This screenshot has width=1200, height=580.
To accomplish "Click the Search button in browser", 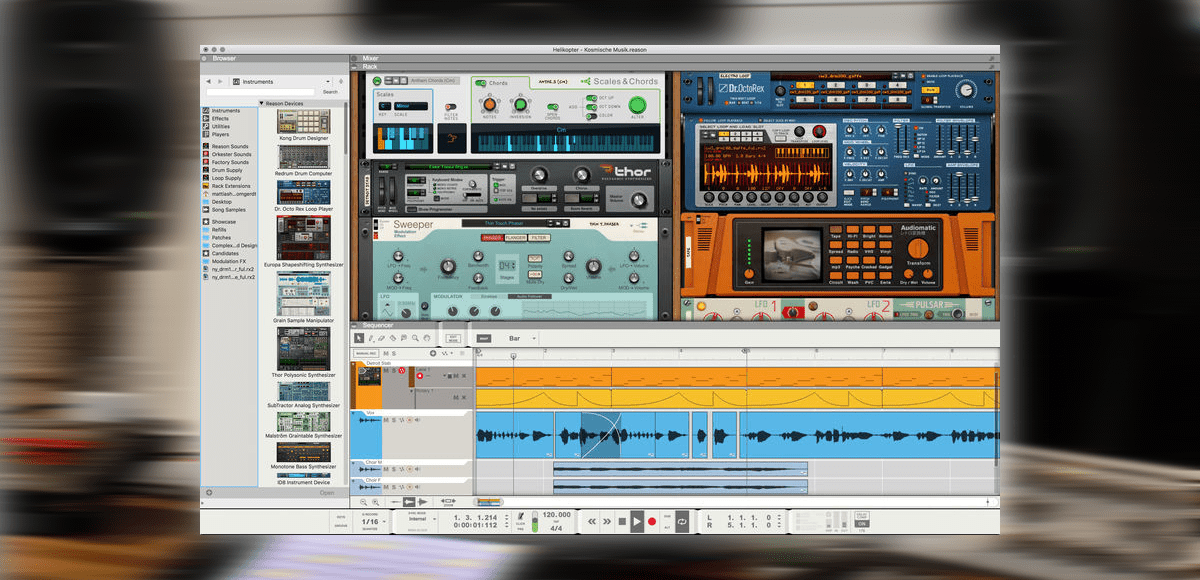I will click(330, 92).
